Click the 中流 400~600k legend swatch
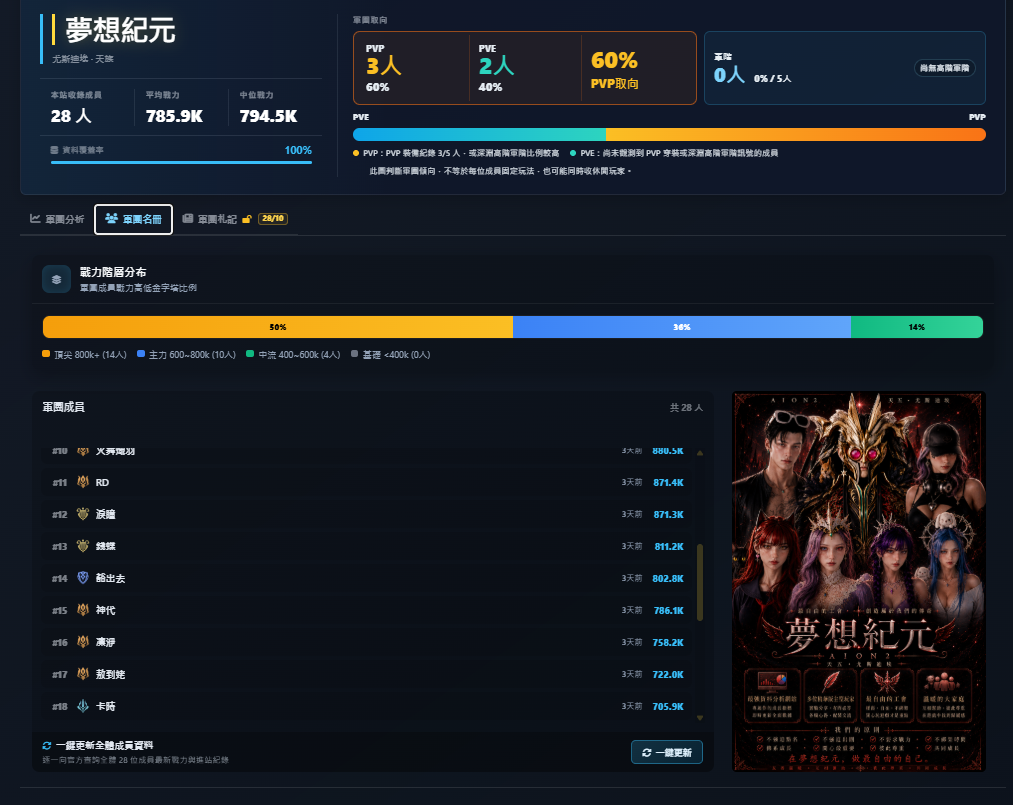 pos(250,354)
